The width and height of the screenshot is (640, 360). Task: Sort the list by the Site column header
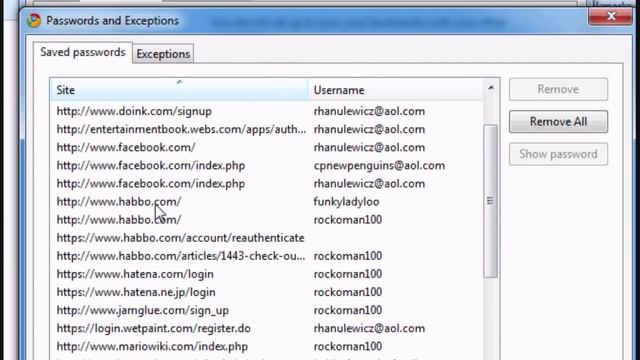point(179,90)
